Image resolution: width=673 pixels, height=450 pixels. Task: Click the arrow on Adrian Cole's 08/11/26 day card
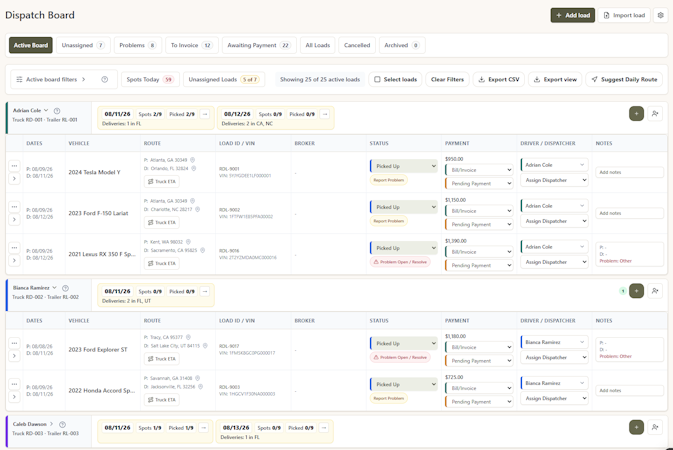click(205, 114)
